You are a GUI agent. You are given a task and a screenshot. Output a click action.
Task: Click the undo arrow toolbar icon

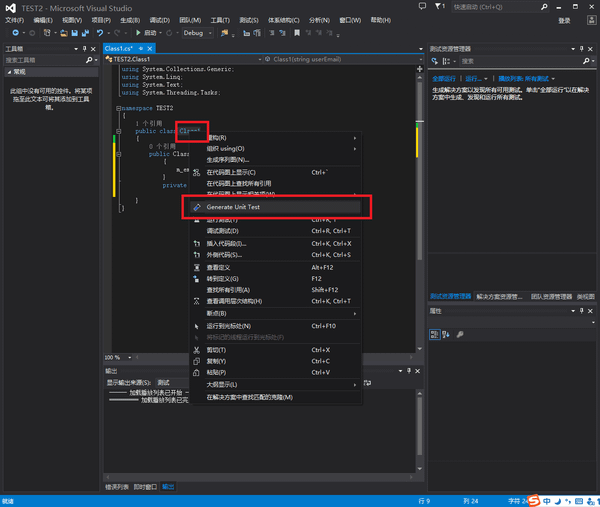[100, 33]
